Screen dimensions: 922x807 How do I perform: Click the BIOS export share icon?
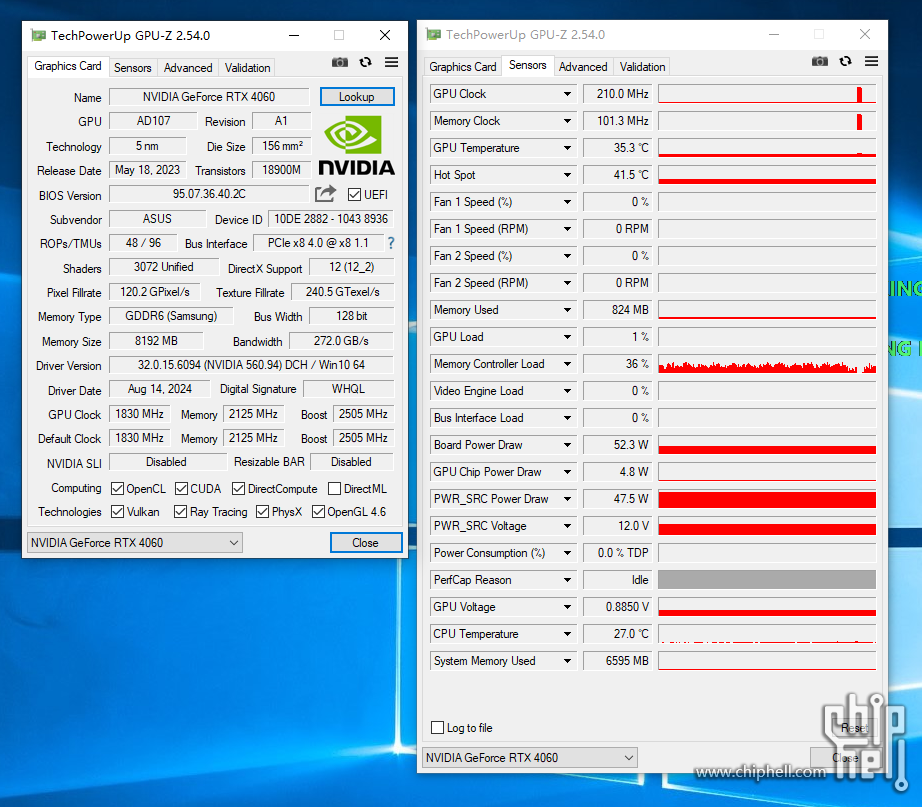tap(325, 194)
